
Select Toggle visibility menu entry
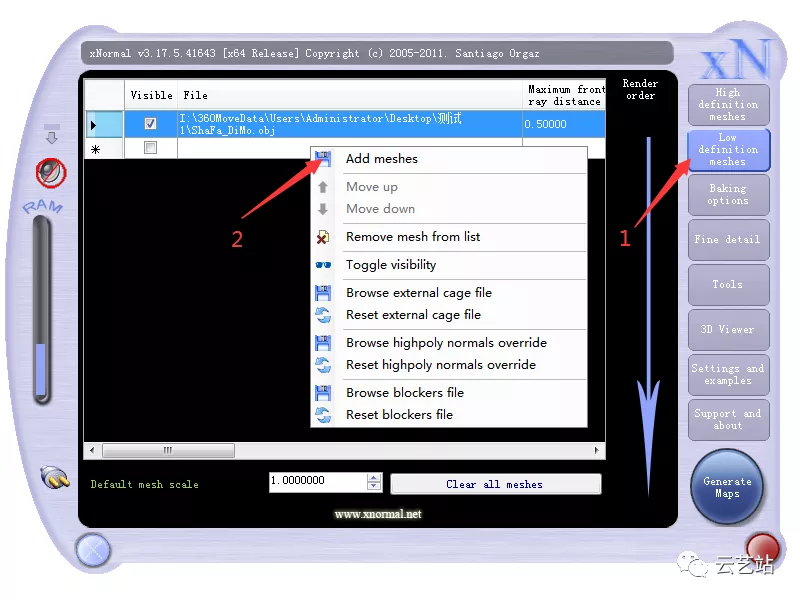point(449,265)
